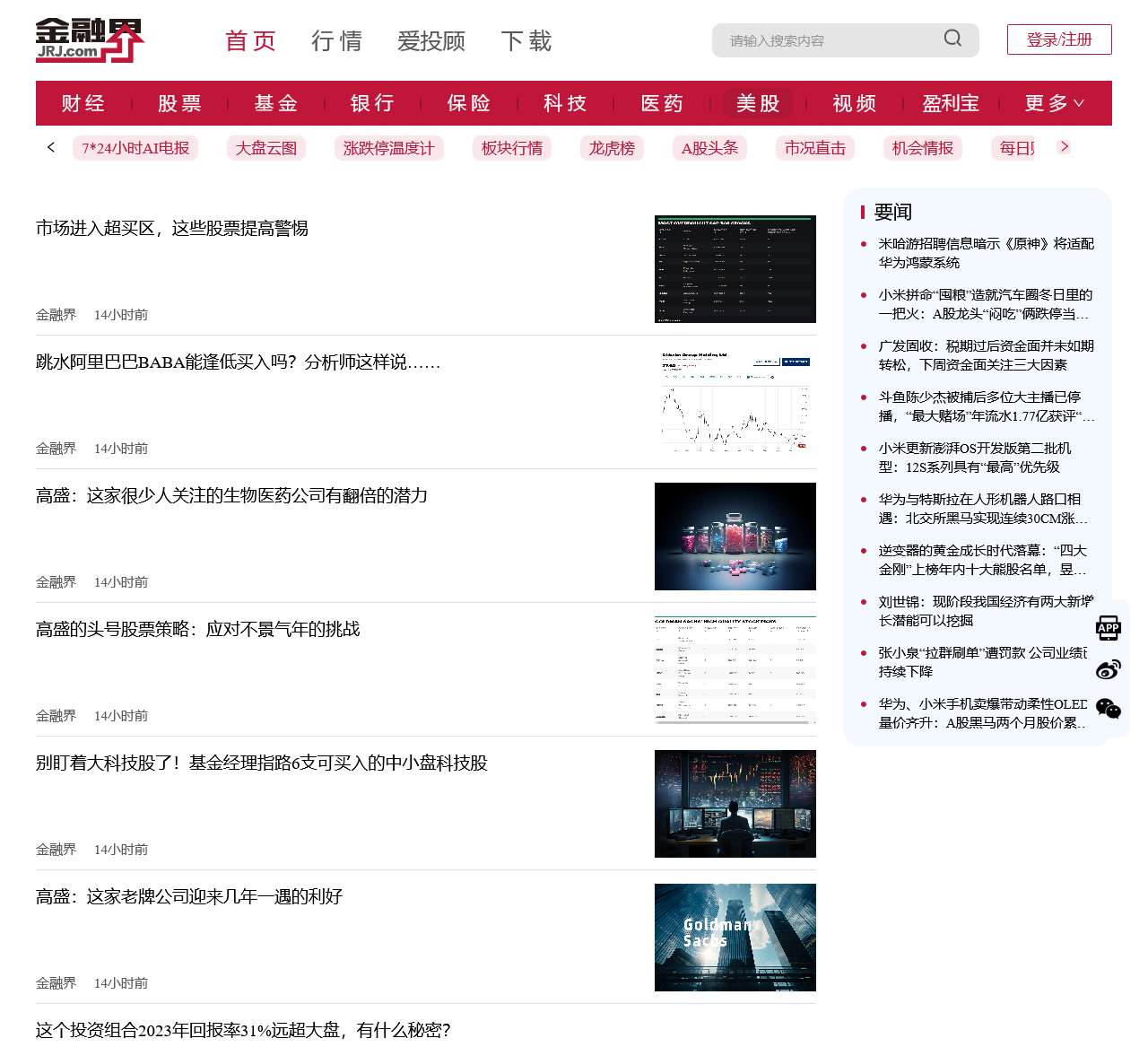
Task: Open the 爱投顾 tab
Action: 431,41
